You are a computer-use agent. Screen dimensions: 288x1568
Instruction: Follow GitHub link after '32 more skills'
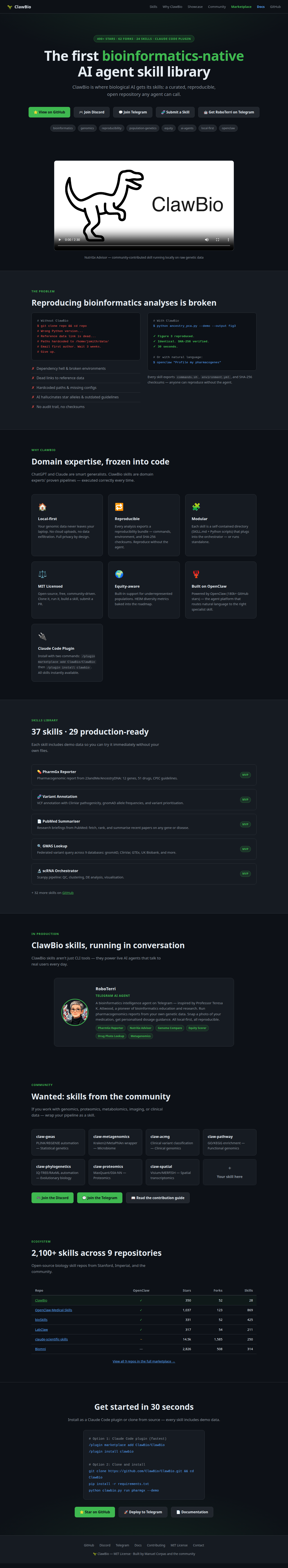tap(67, 893)
